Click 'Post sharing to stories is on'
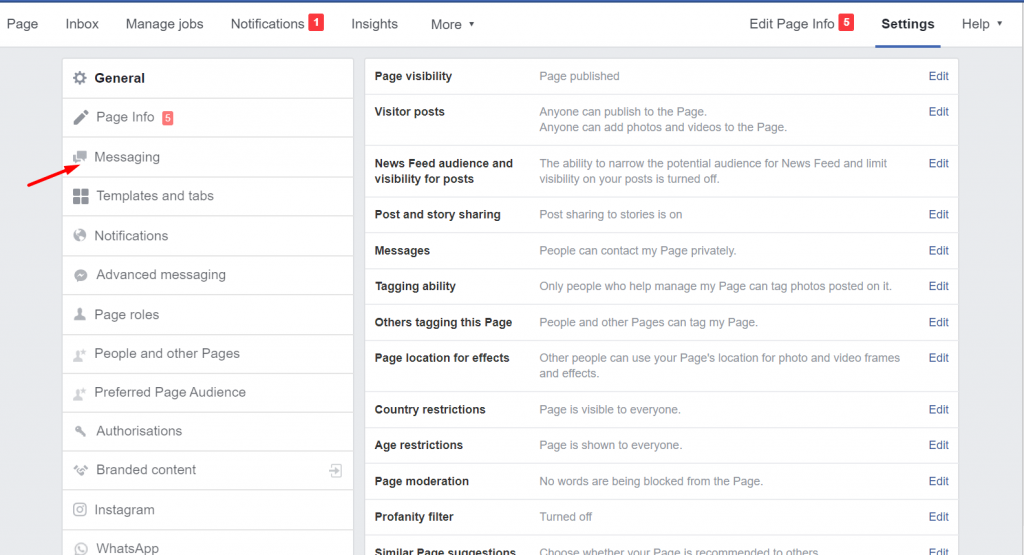This screenshot has height=555, width=1024. [611, 214]
